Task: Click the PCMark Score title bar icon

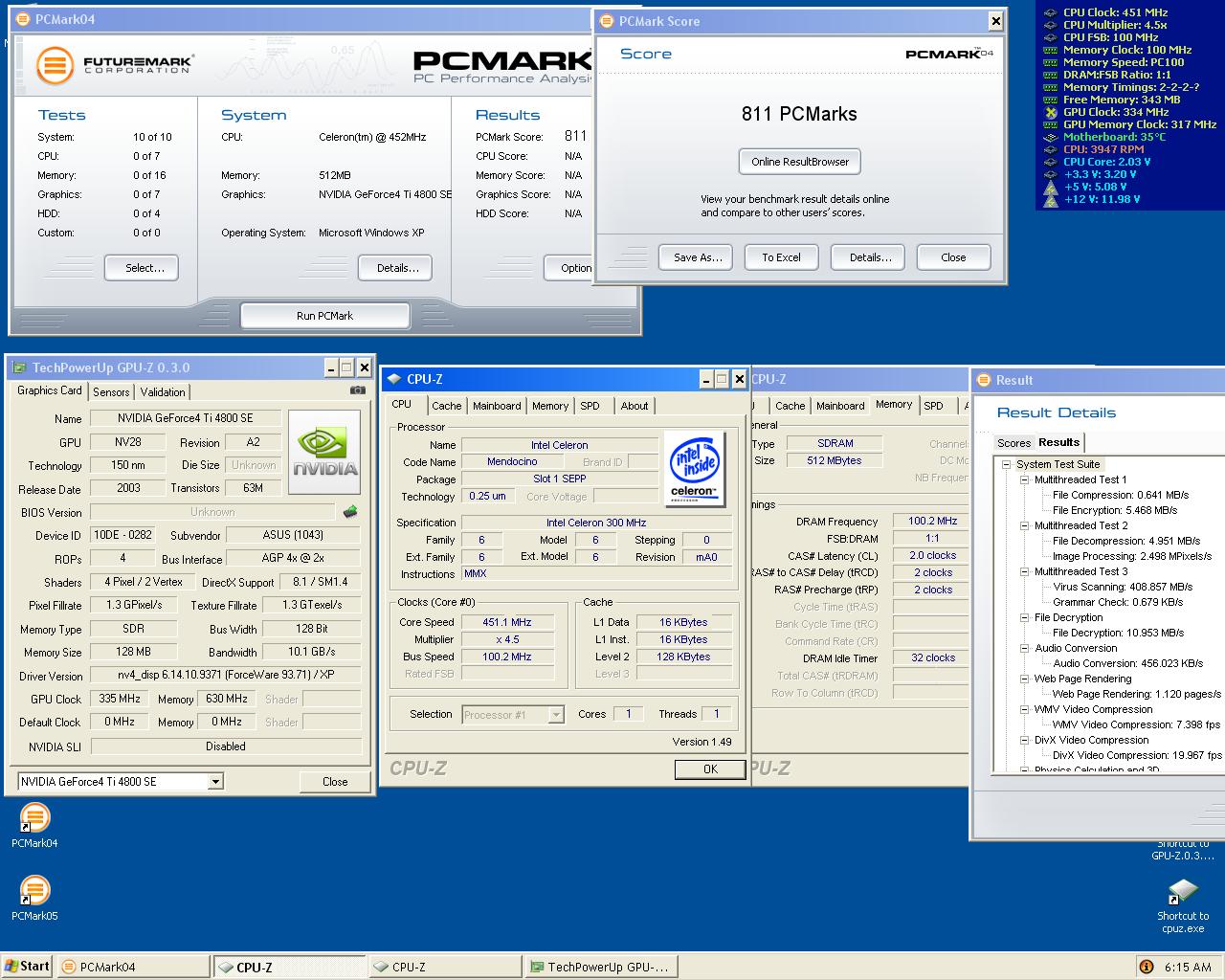Action: (606, 21)
